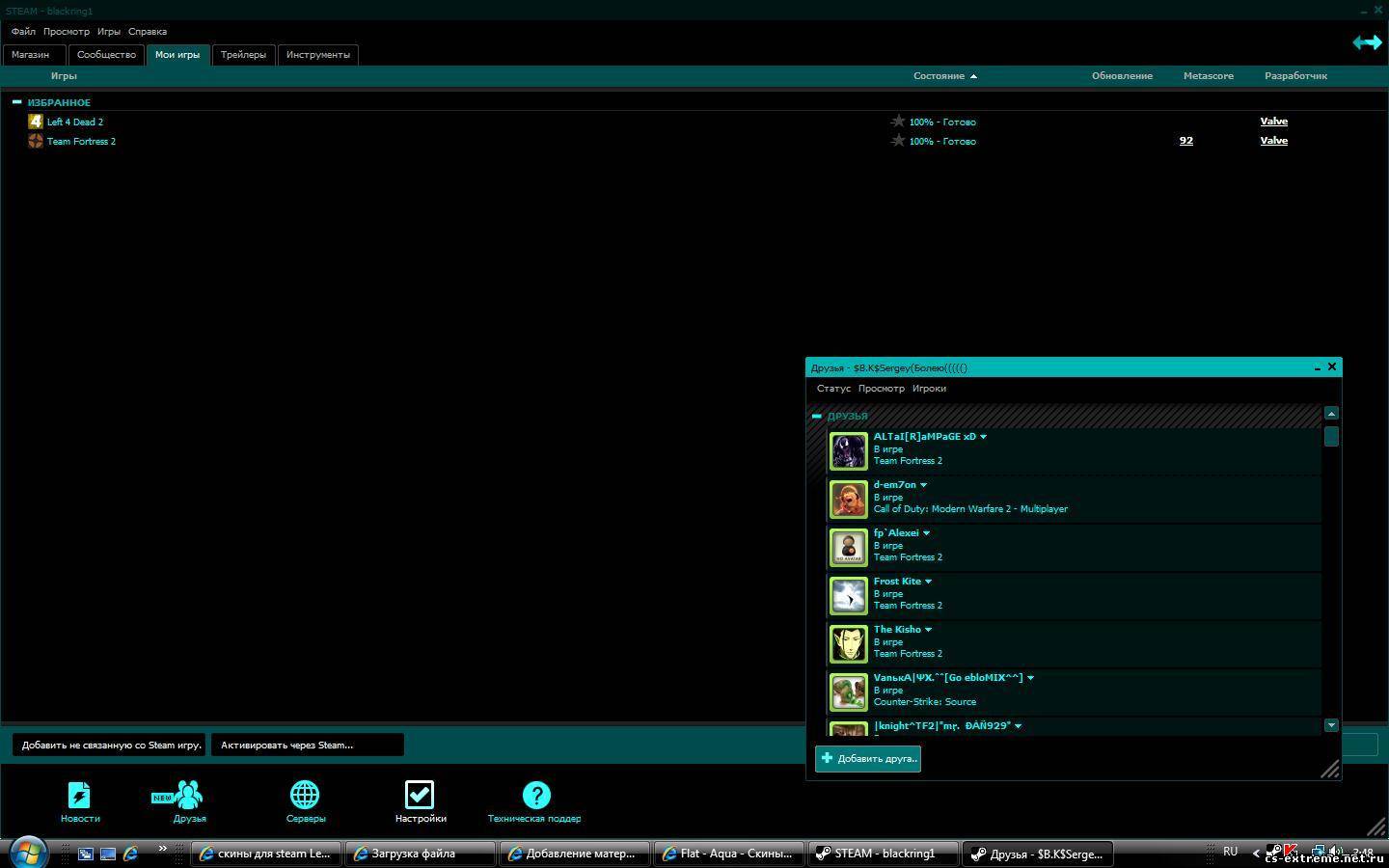Click VanькA friend avatar
Screen dimensions: 1389x868
[849, 692]
